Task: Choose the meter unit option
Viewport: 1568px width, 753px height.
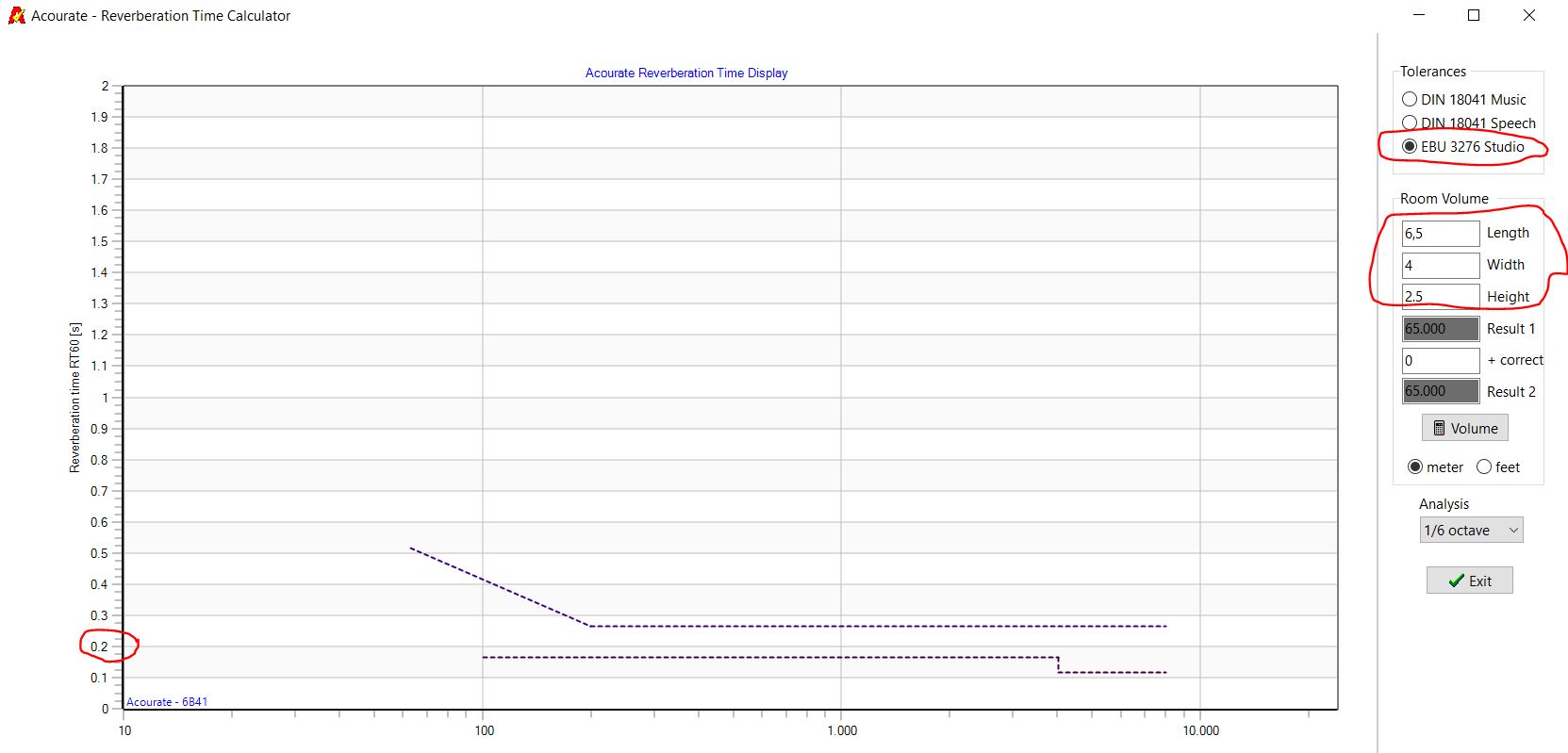Action: 1435,467
